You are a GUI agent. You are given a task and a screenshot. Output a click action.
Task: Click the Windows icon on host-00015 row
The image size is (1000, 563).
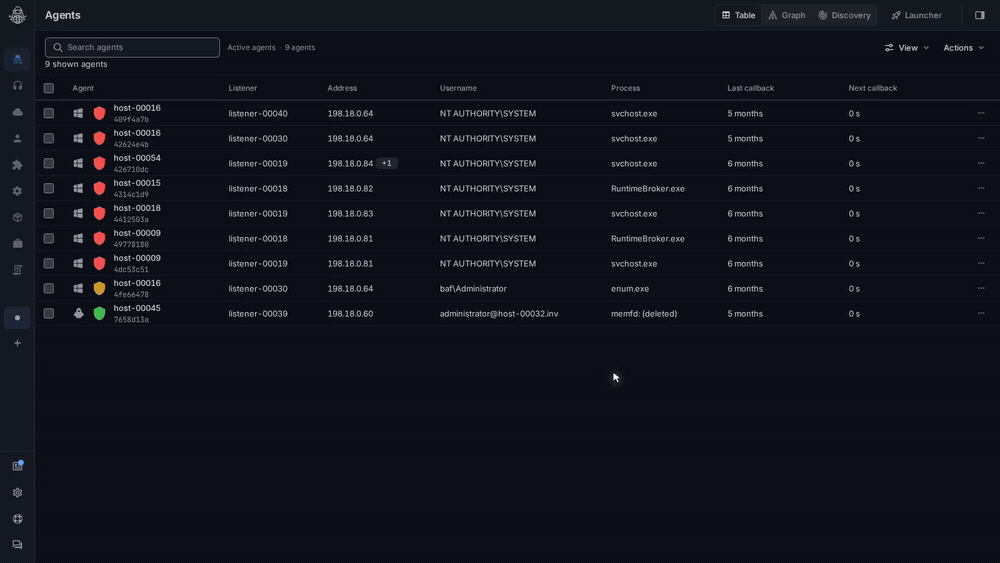tap(78, 188)
